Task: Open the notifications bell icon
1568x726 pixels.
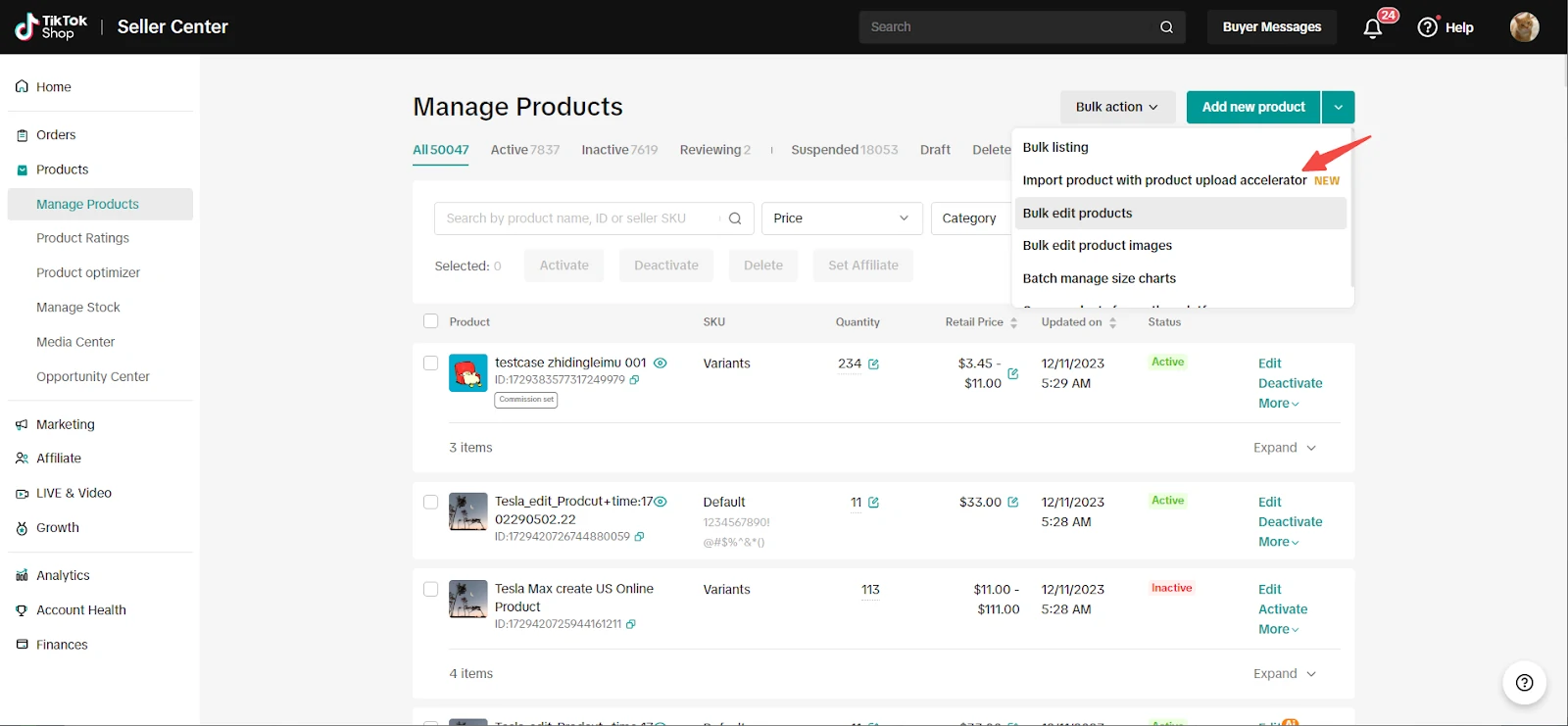Action: pos(1372,27)
